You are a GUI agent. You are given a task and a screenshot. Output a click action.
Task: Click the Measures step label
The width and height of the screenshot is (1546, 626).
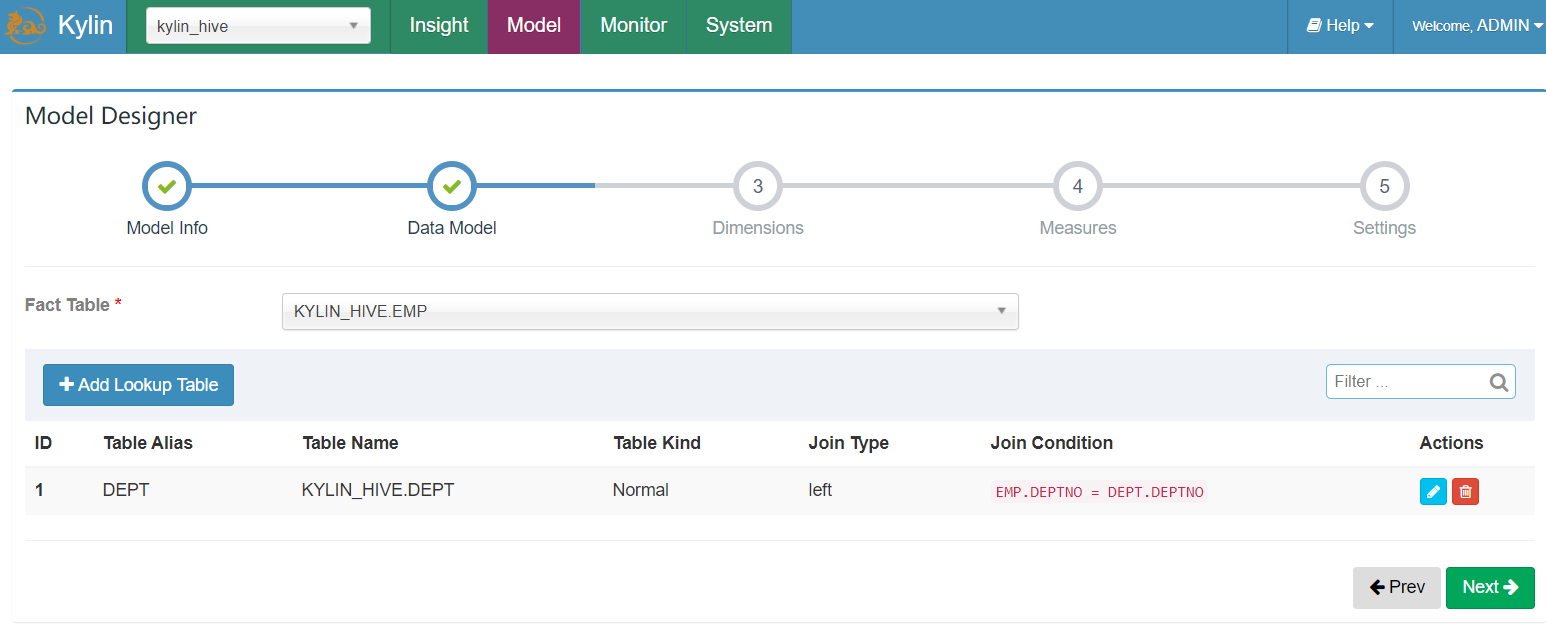click(x=1078, y=228)
